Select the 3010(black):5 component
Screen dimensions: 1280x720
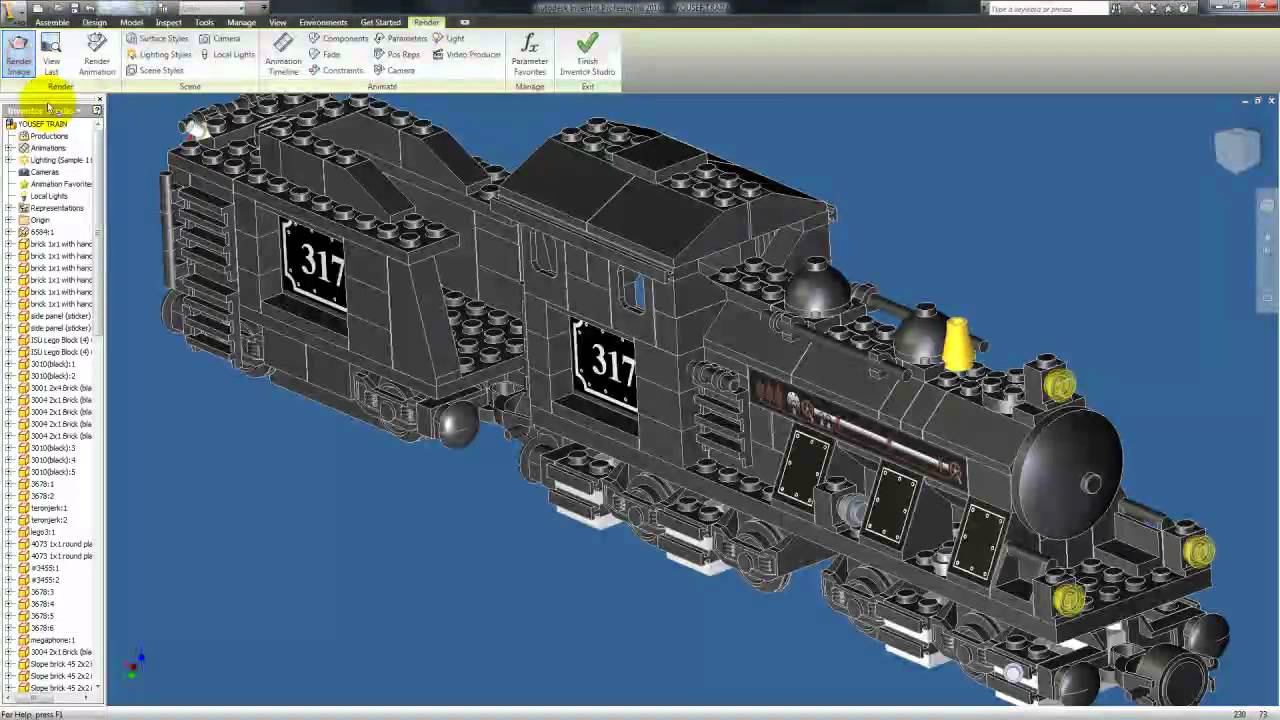point(53,472)
